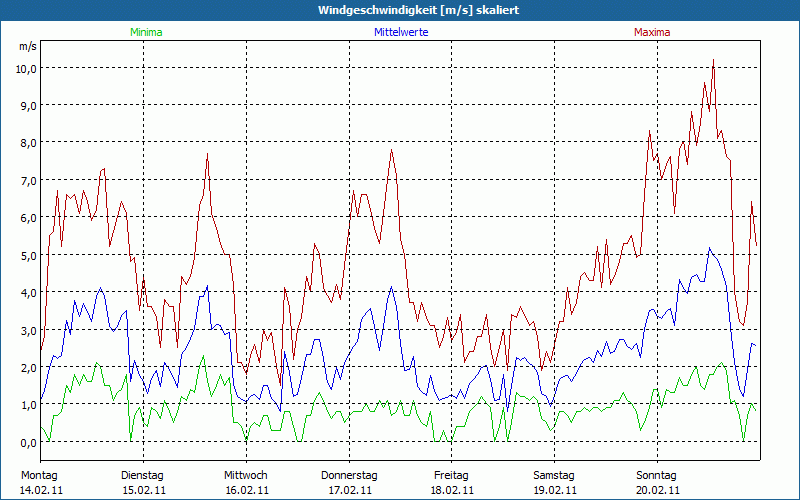
Task: Click the '16.02.11' date label
Action: pyautogui.click(x=247, y=490)
